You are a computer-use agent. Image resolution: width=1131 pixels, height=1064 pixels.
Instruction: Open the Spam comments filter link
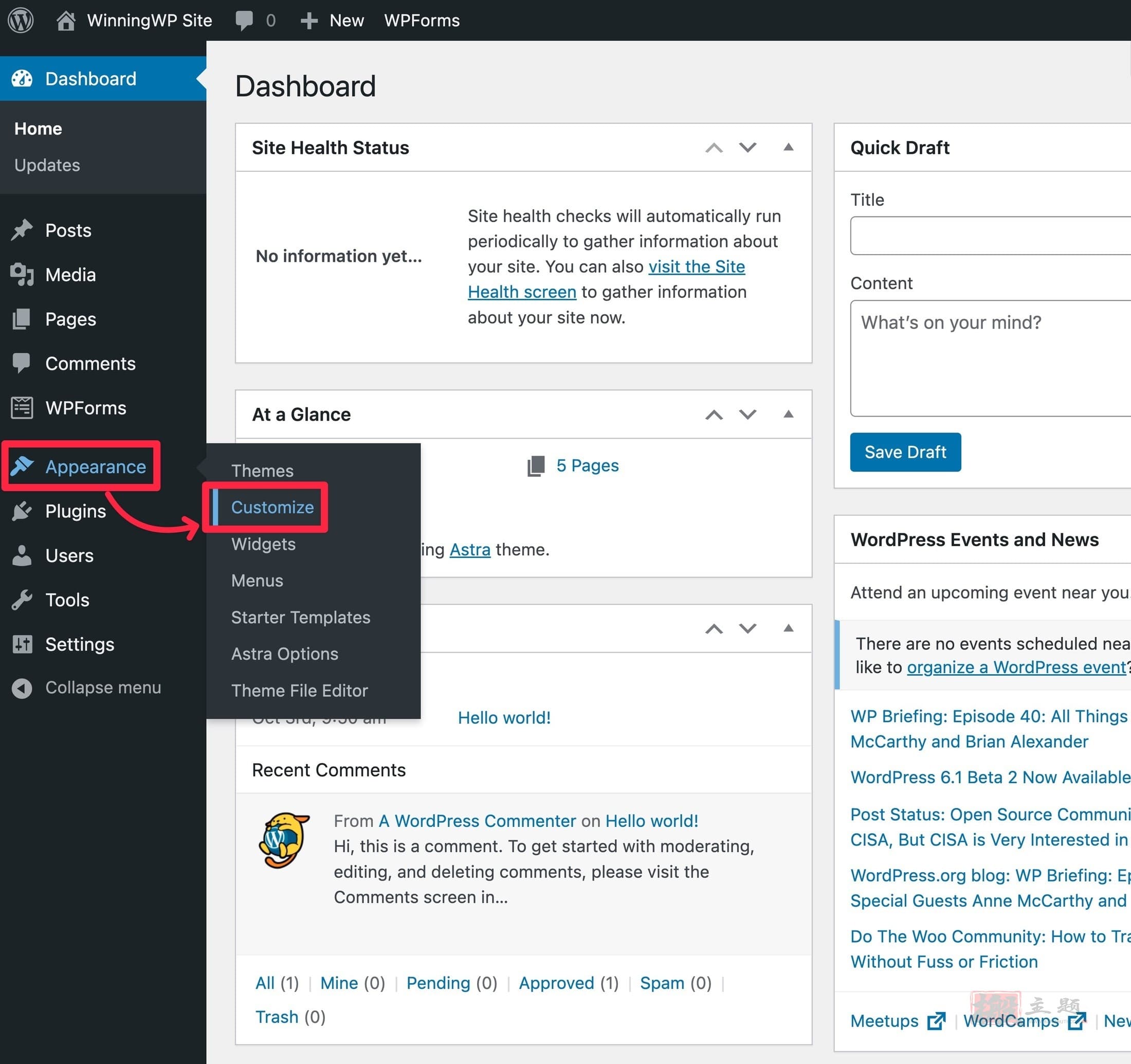tap(662, 983)
